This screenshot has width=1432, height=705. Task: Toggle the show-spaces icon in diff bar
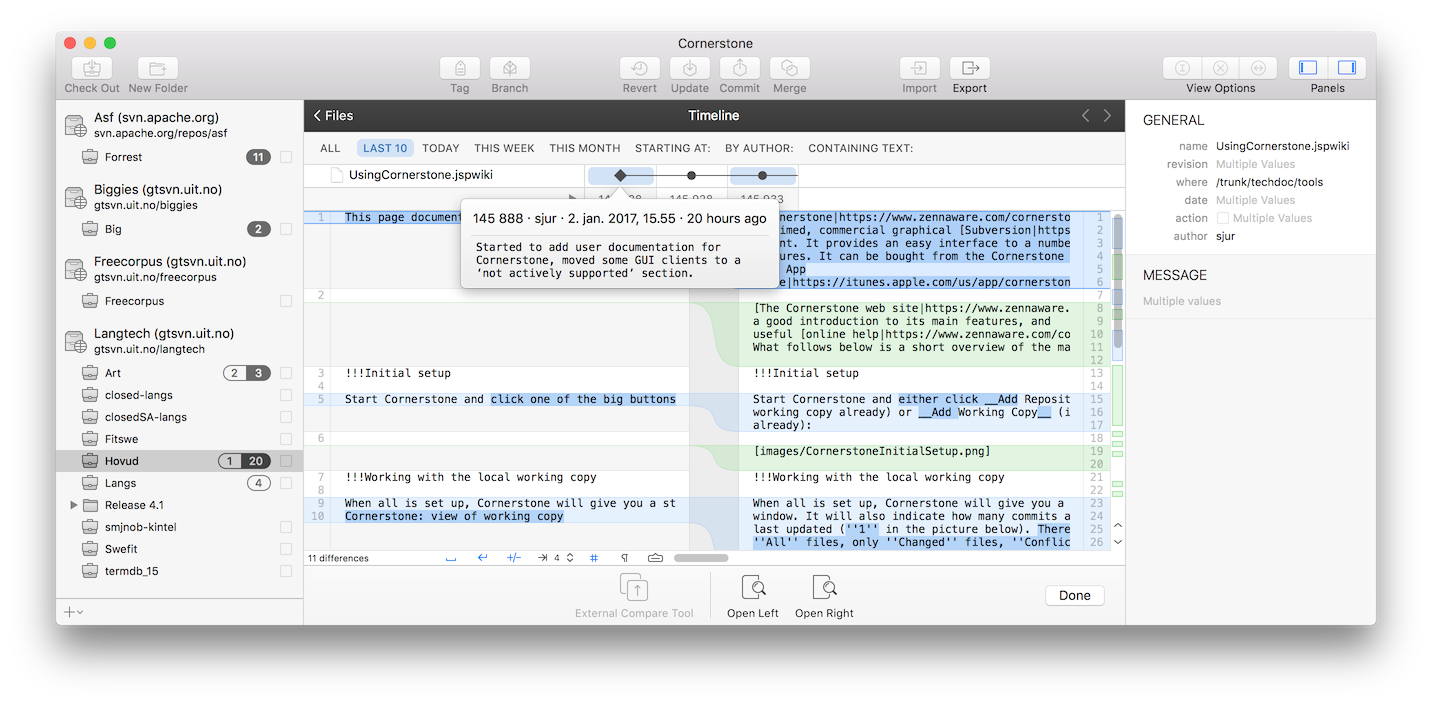tap(451, 558)
